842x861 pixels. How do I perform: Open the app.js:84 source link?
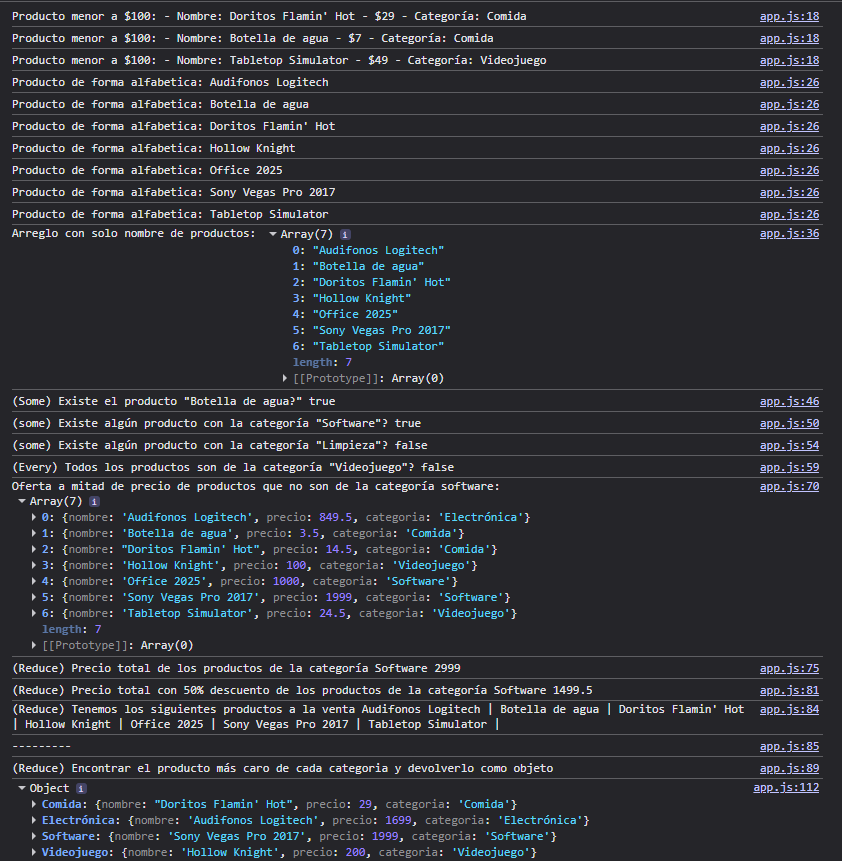[789, 709]
